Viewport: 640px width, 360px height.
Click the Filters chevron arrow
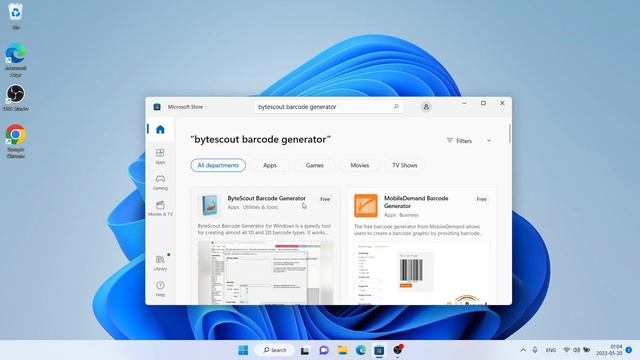pyautogui.click(x=489, y=140)
